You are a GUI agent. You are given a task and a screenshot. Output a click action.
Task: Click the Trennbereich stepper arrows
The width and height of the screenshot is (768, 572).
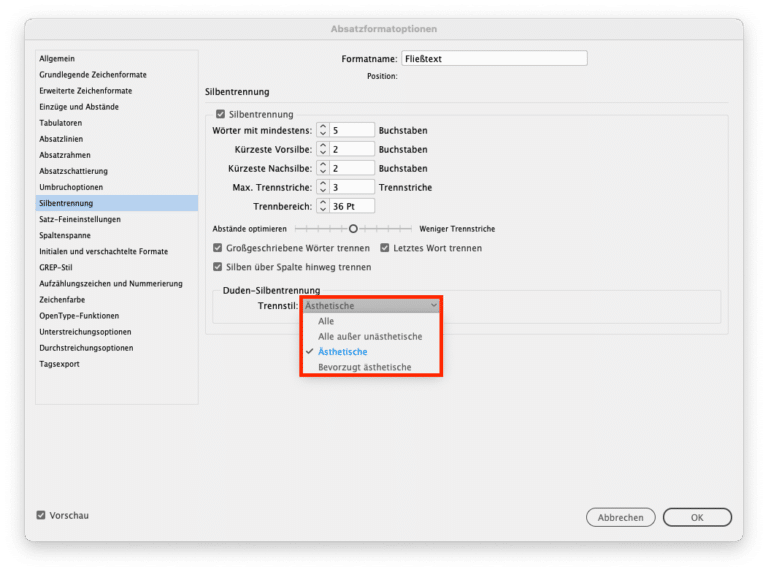323,206
